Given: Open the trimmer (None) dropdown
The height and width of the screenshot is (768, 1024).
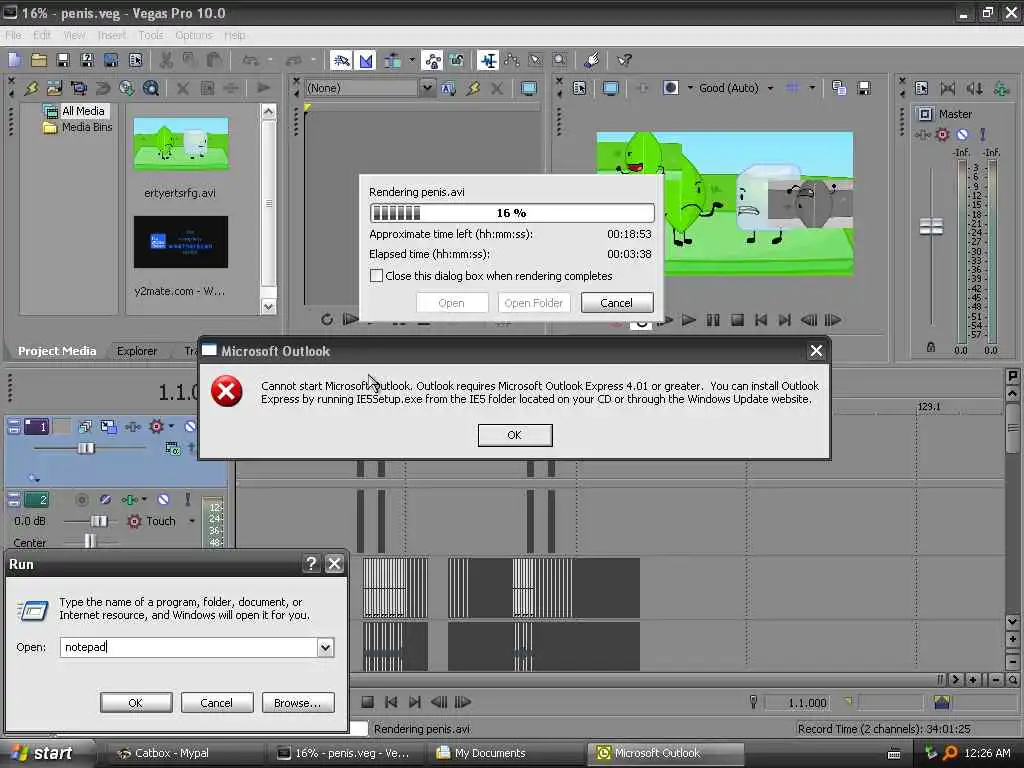Looking at the screenshot, I should pos(426,88).
